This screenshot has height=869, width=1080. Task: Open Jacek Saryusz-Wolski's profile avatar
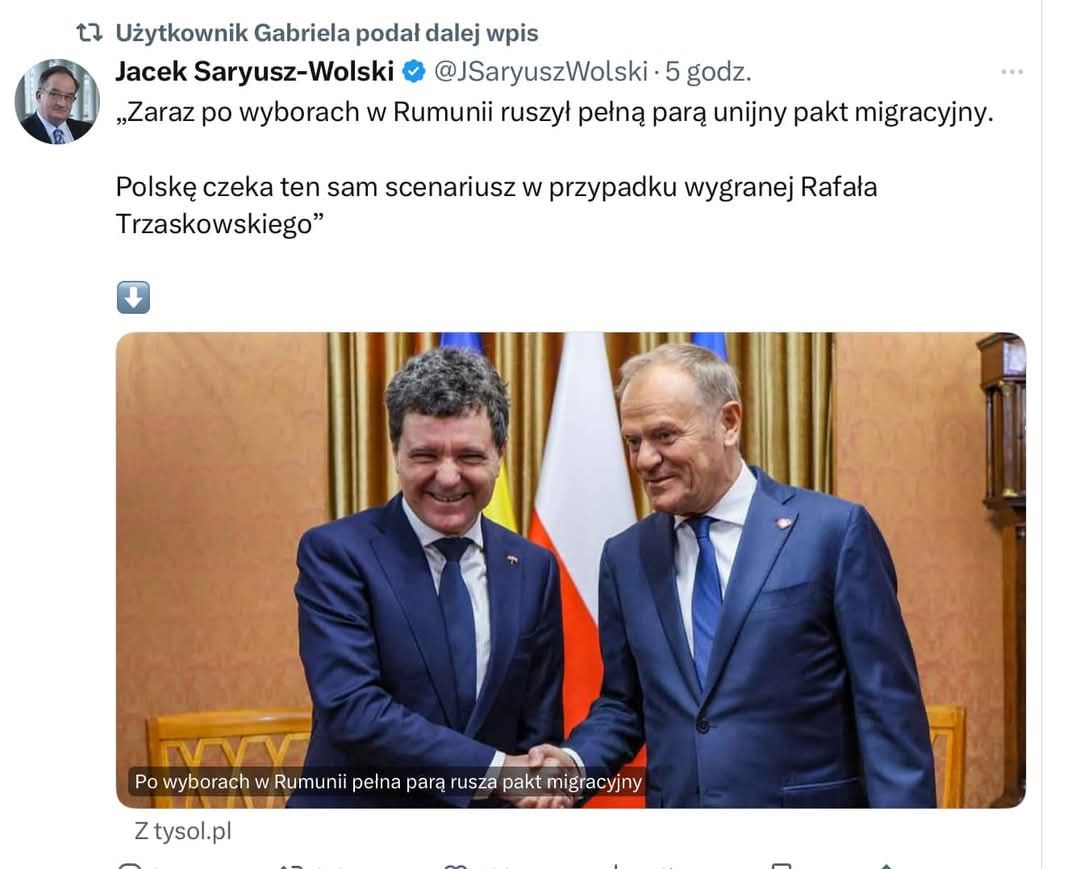[x=57, y=101]
